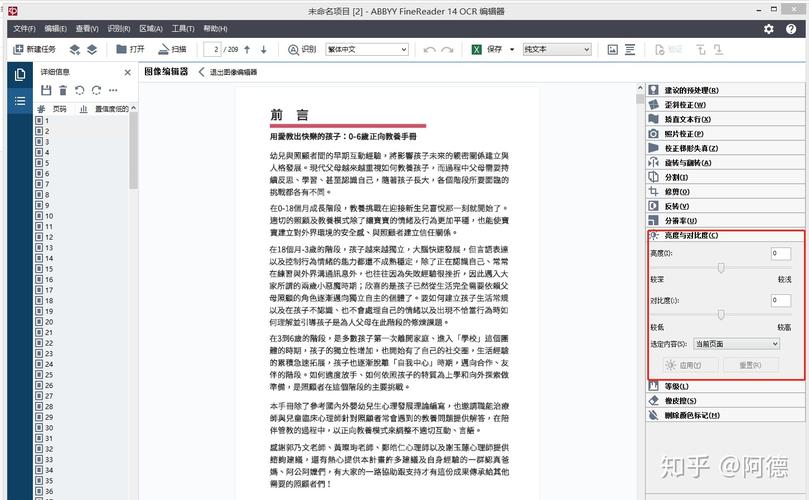Expand the 歪斜校正(W) section
The image size is (809, 500).
(x=724, y=104)
